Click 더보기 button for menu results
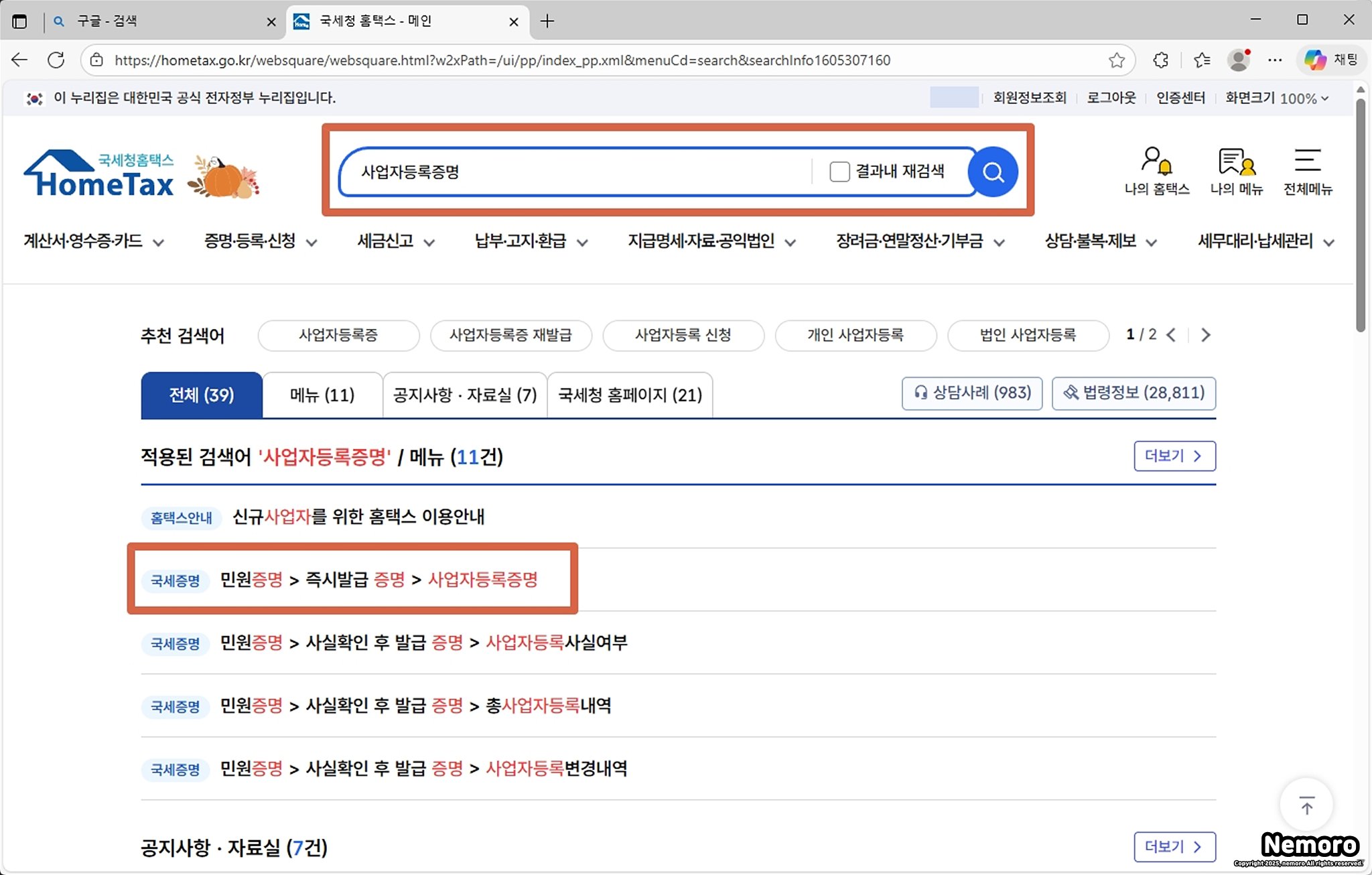The image size is (1372, 875). click(x=1174, y=456)
